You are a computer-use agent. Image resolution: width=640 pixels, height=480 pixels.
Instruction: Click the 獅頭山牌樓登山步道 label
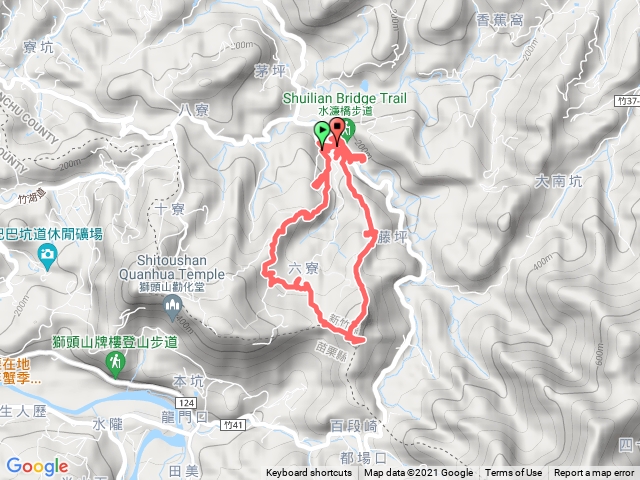pos(116,342)
